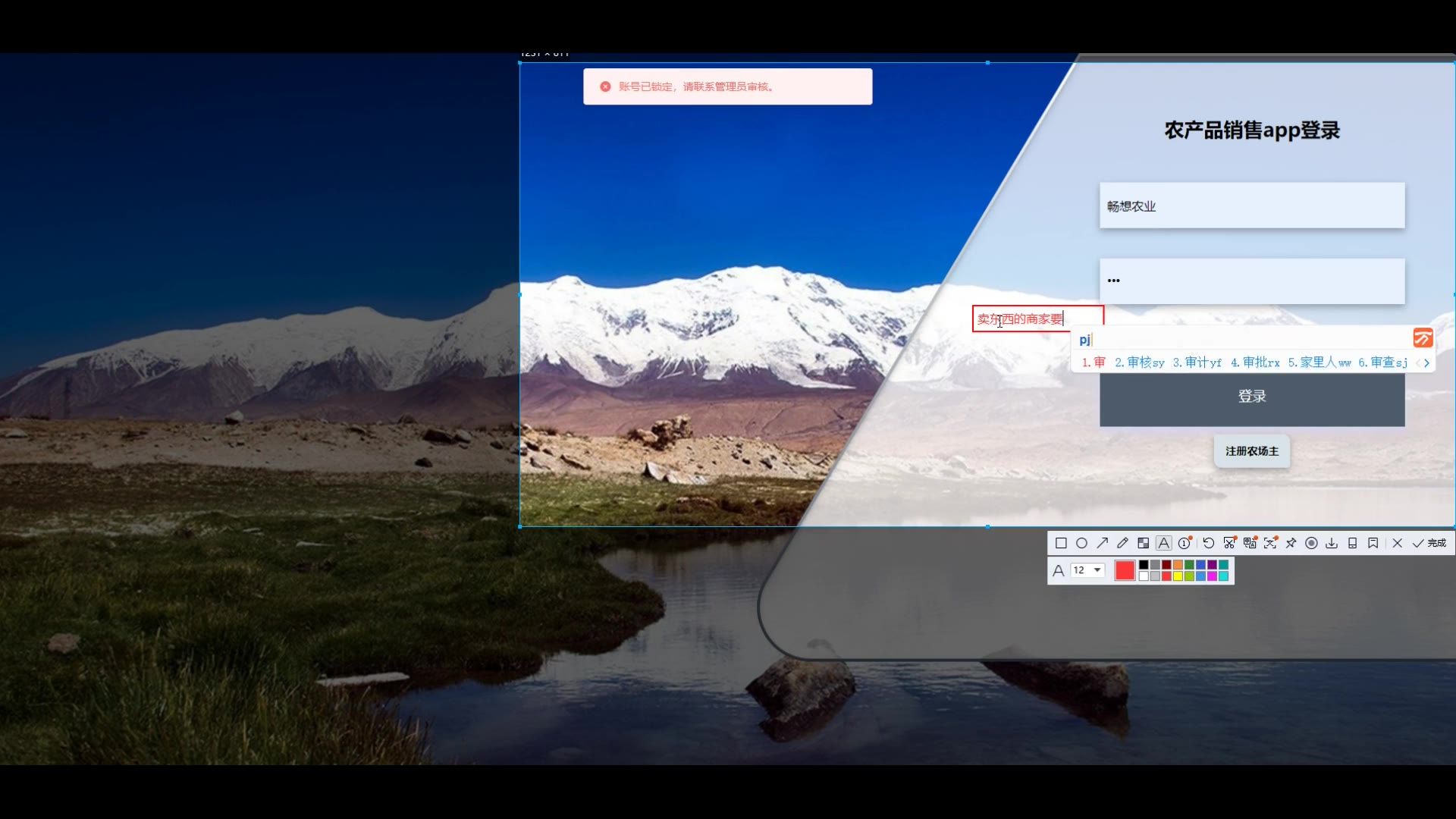Undo the last annotation
The width and height of the screenshot is (1456, 819).
pyautogui.click(x=1209, y=543)
